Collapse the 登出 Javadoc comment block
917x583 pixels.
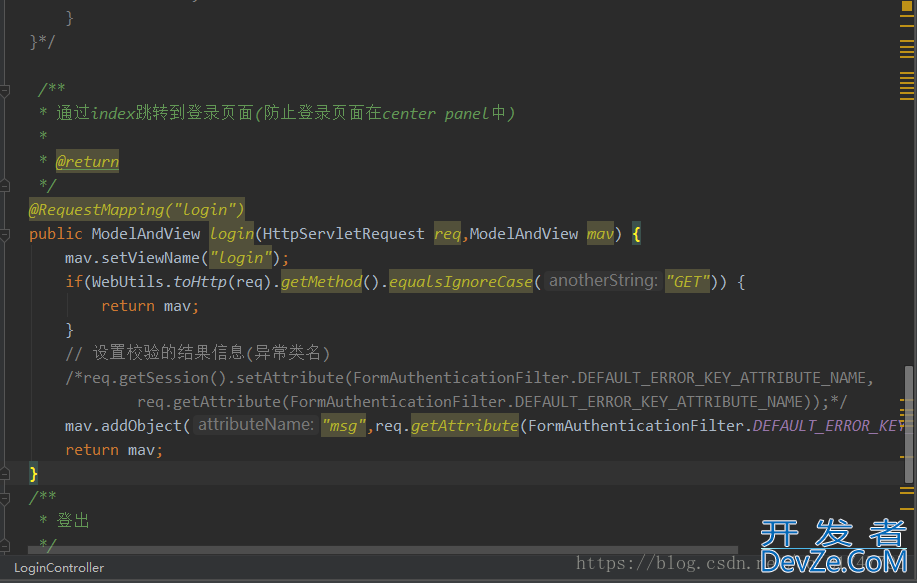(6, 497)
